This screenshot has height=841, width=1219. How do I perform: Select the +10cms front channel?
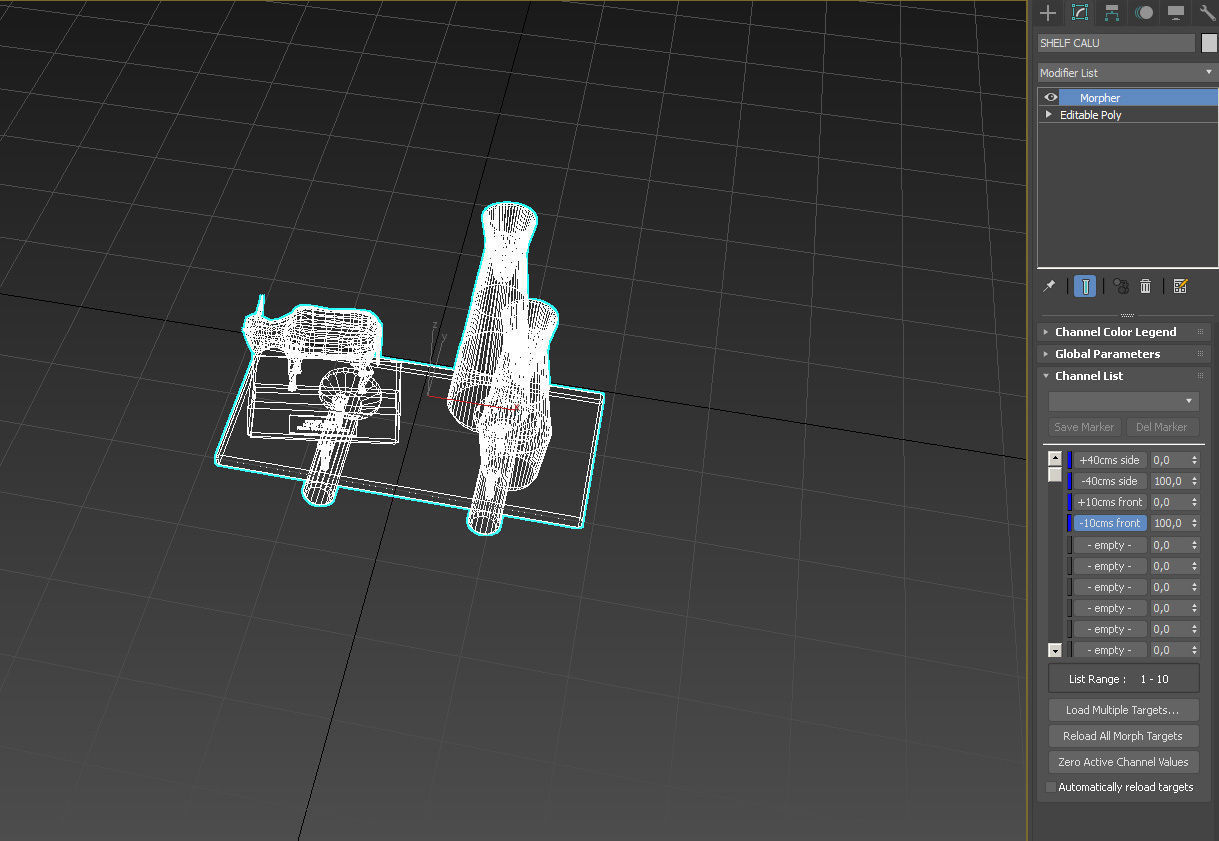point(1109,502)
